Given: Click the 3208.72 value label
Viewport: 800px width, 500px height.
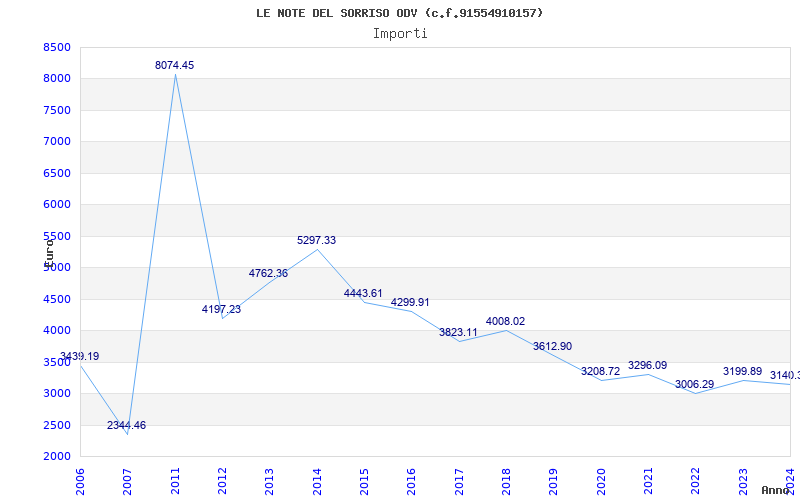Looking at the screenshot, I should (601, 371).
